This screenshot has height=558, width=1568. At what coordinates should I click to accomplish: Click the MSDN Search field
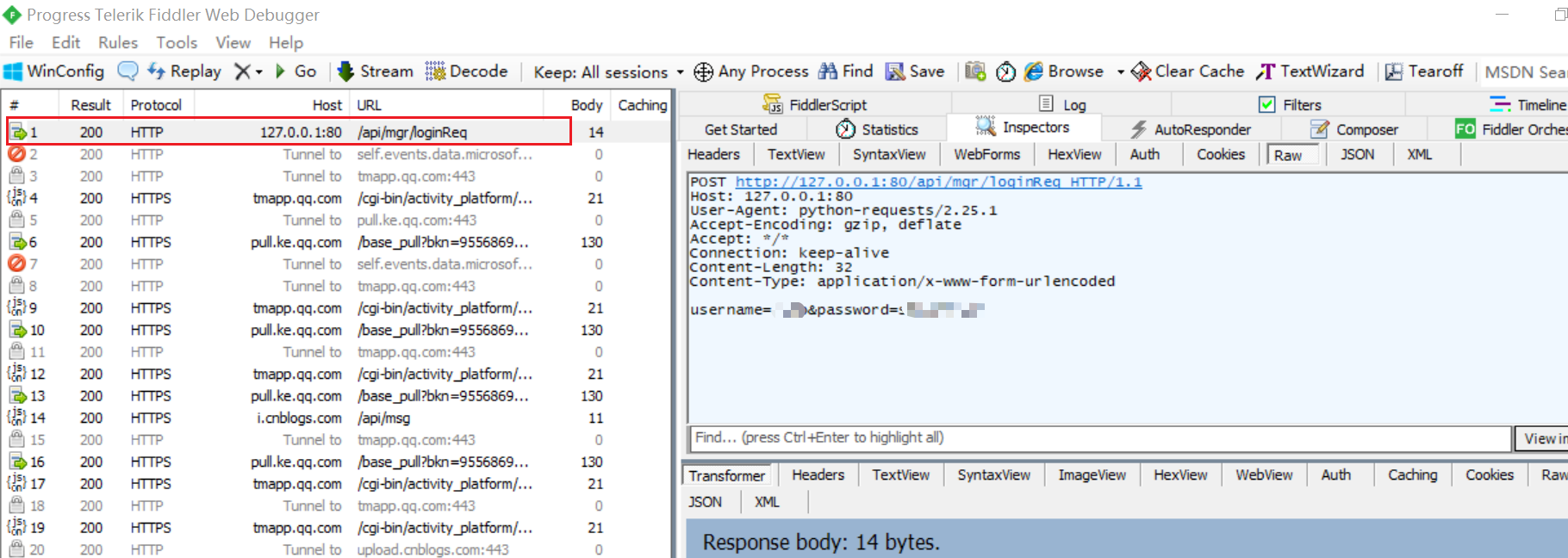1524,72
